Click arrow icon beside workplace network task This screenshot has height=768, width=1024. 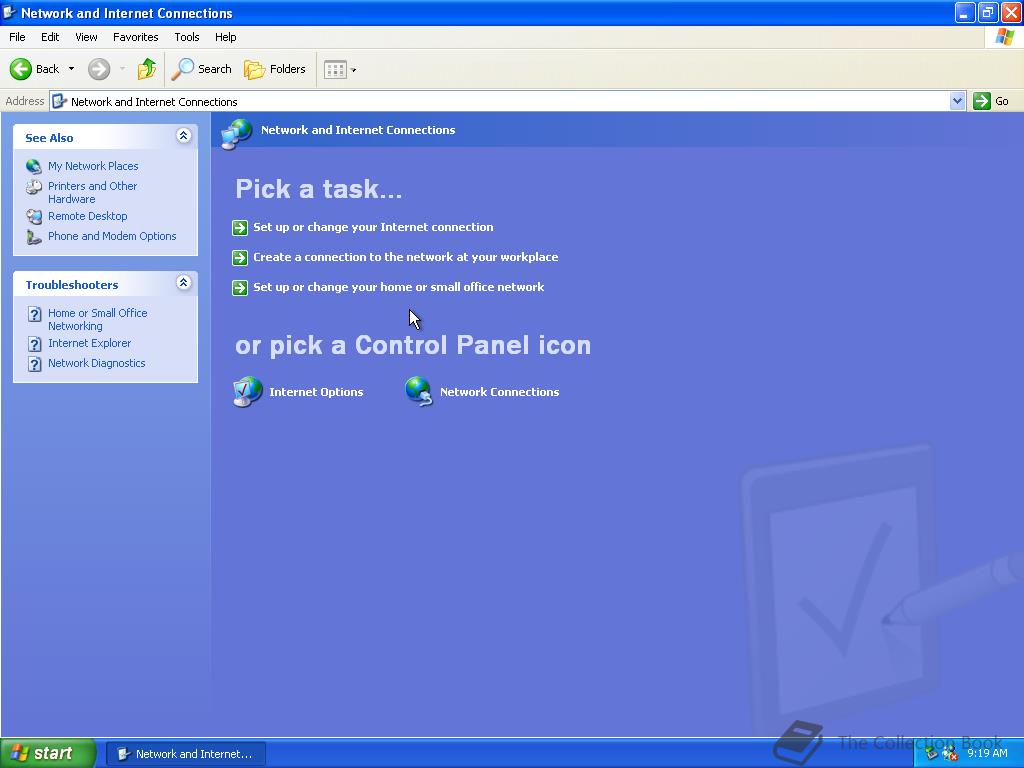[240, 257]
